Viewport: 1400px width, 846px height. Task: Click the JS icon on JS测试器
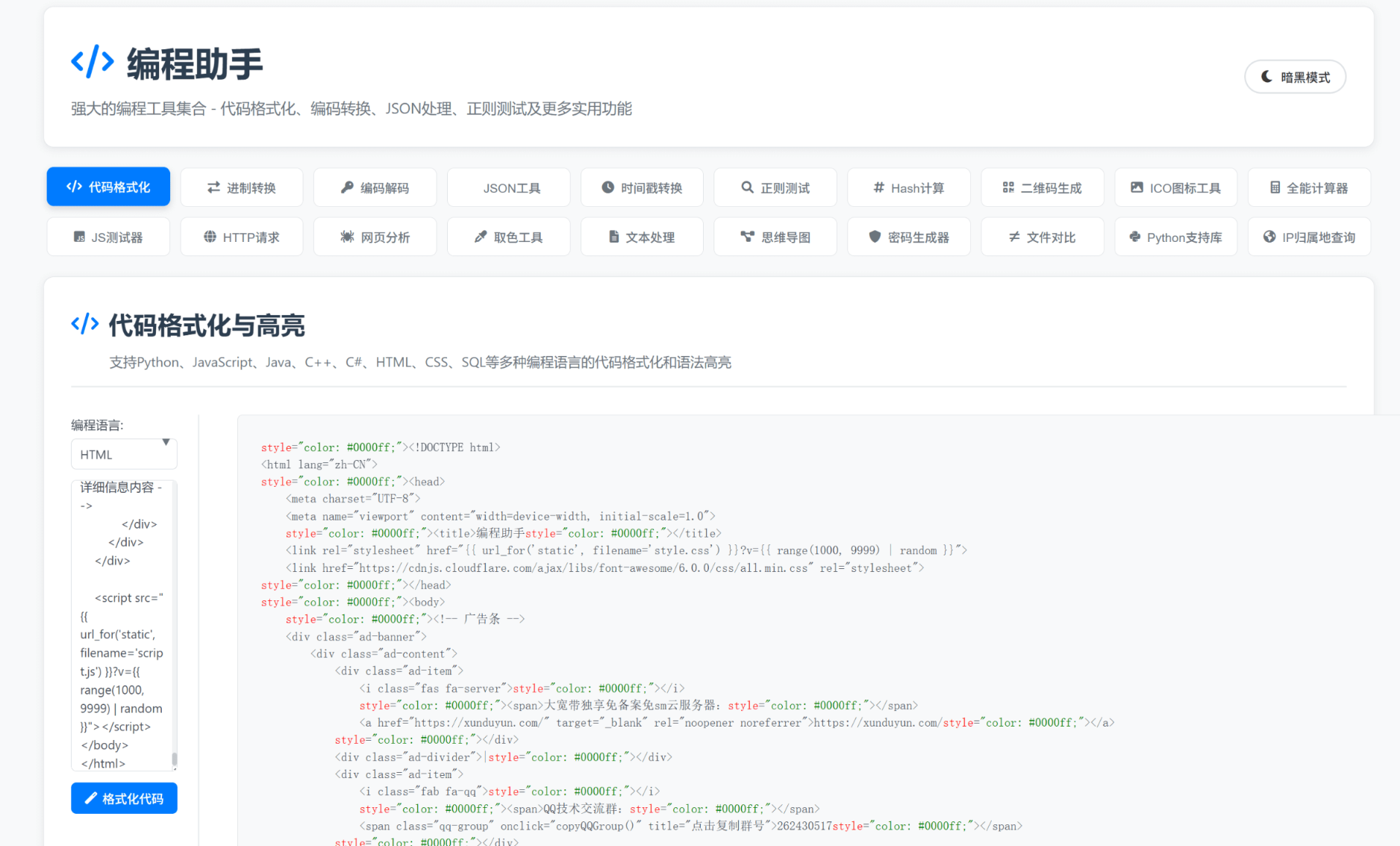79,237
